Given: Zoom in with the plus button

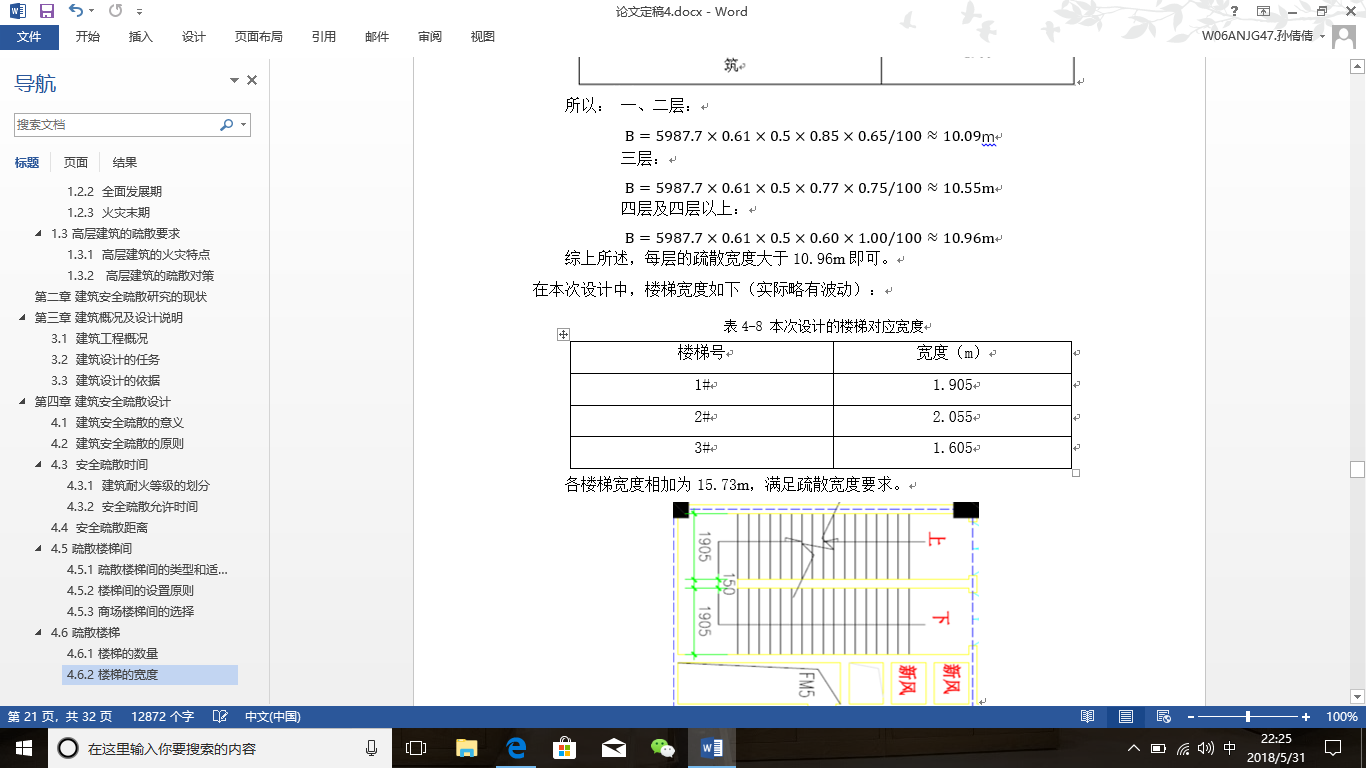Looking at the screenshot, I should point(1306,717).
